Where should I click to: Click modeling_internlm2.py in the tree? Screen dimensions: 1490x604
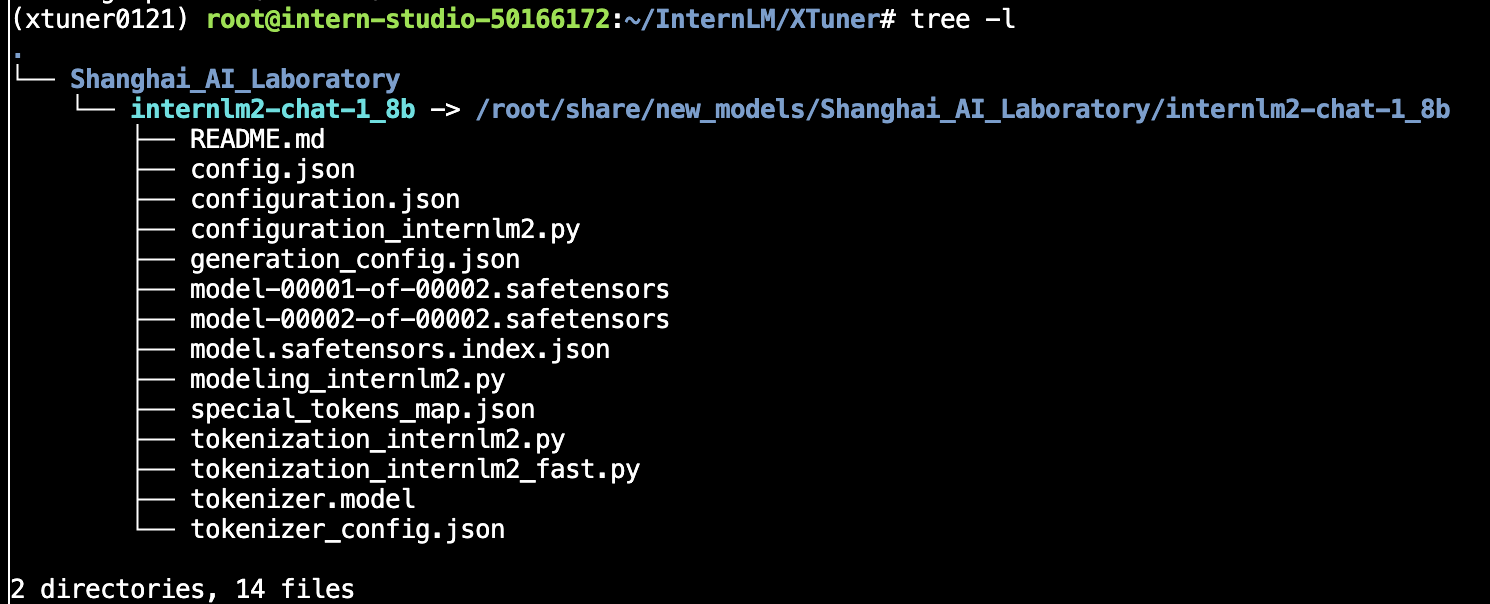click(x=347, y=379)
